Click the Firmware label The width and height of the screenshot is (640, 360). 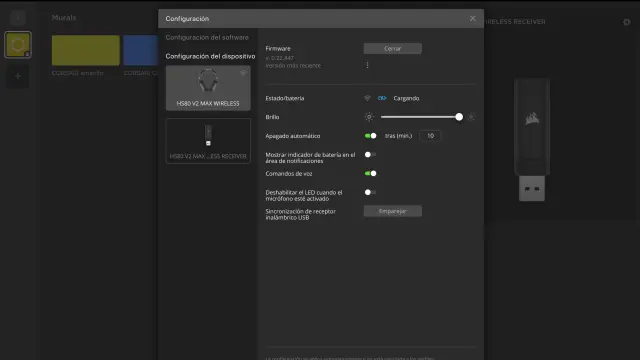278,49
